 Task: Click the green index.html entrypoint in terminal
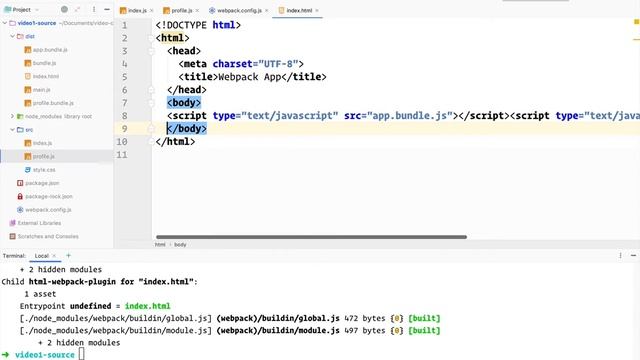tap(147, 306)
